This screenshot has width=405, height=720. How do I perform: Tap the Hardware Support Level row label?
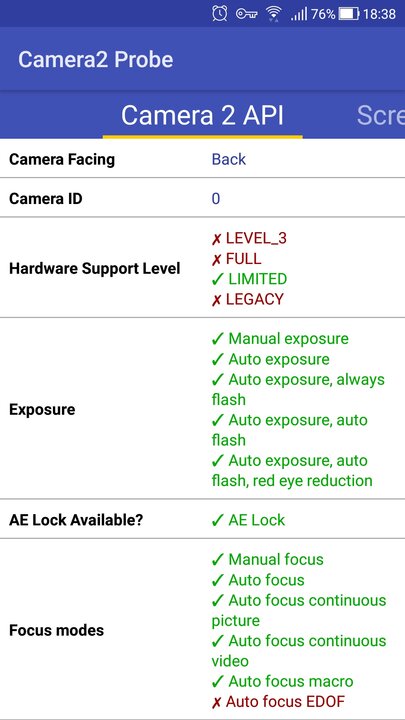[x=95, y=269]
